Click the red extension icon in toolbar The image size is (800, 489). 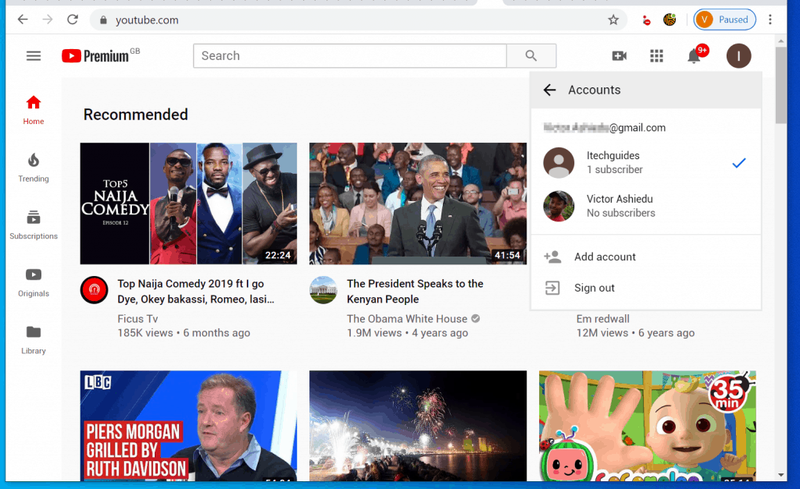646,20
